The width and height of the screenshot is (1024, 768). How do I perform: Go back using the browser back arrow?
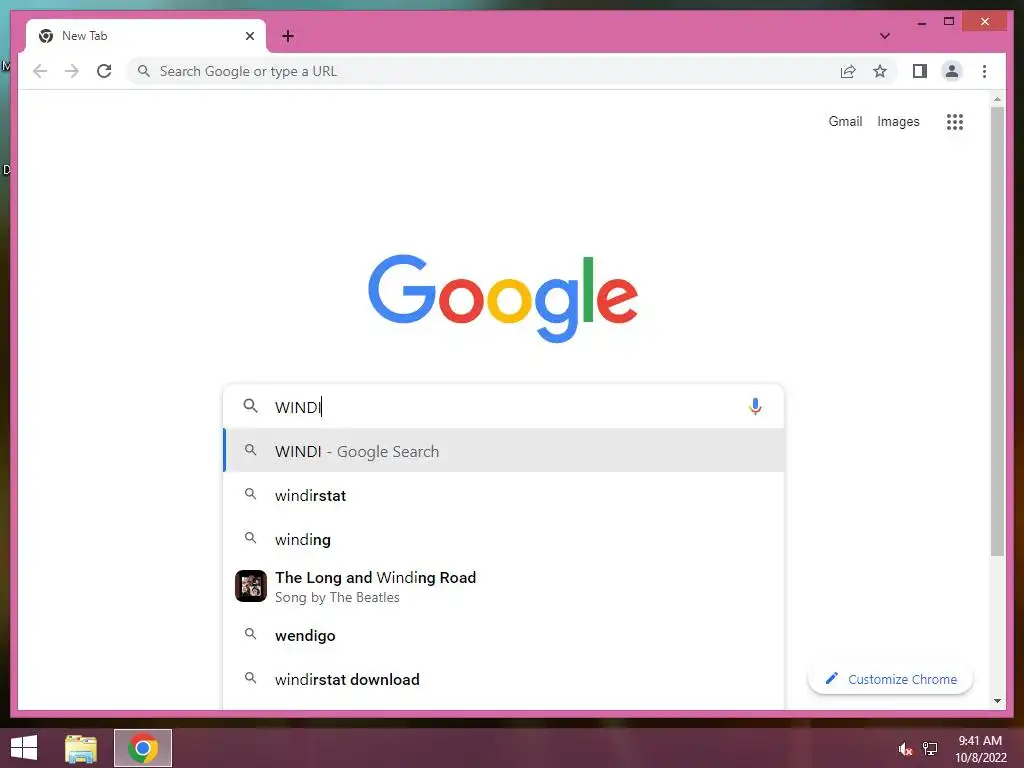pyautogui.click(x=40, y=71)
